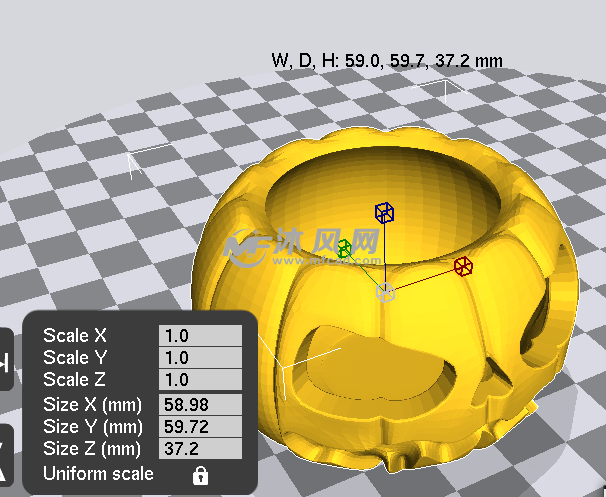
Task: Select the Scale tool button at left edge
Action: 5,360
